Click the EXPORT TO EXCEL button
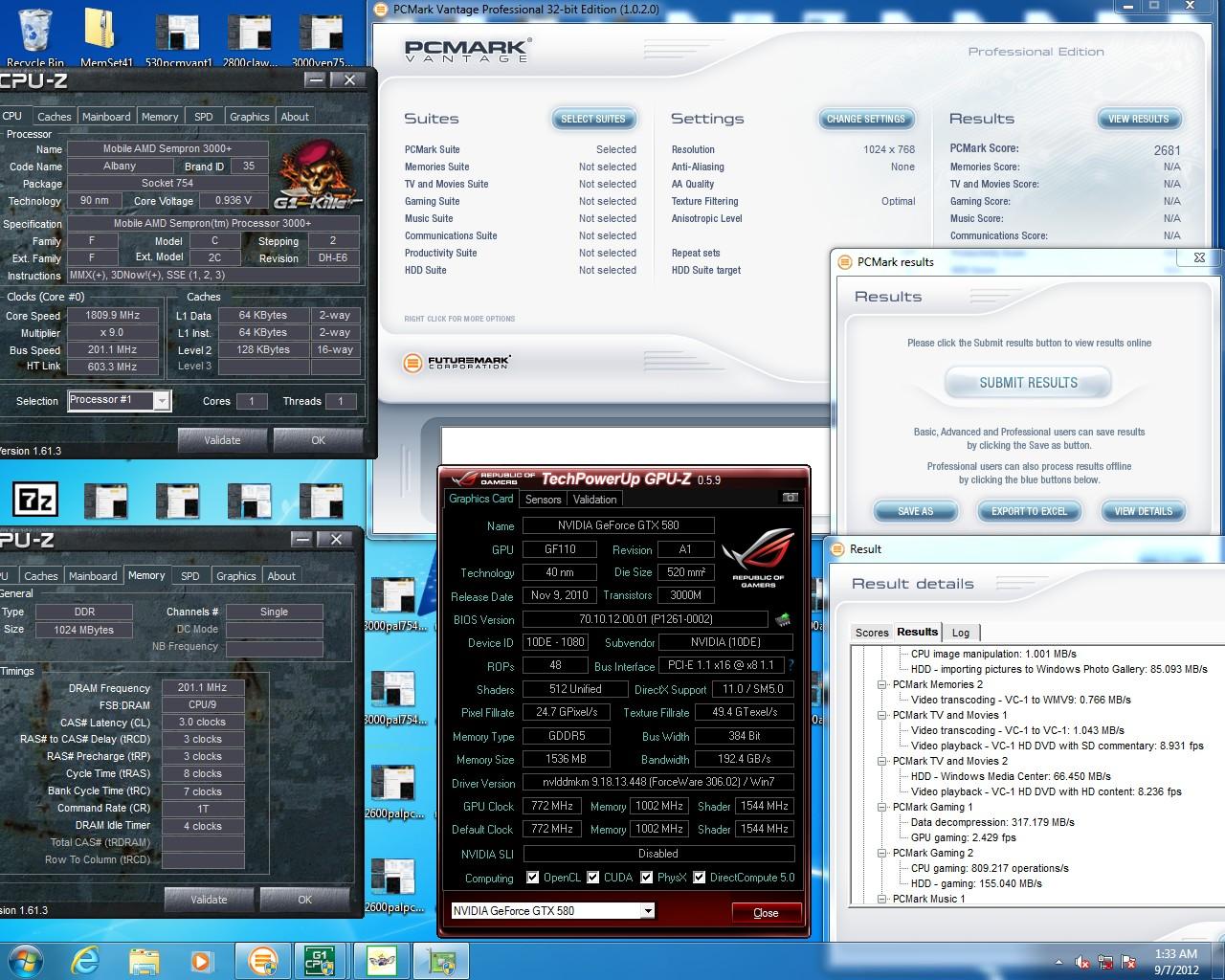The height and width of the screenshot is (980, 1225). pos(1030,511)
